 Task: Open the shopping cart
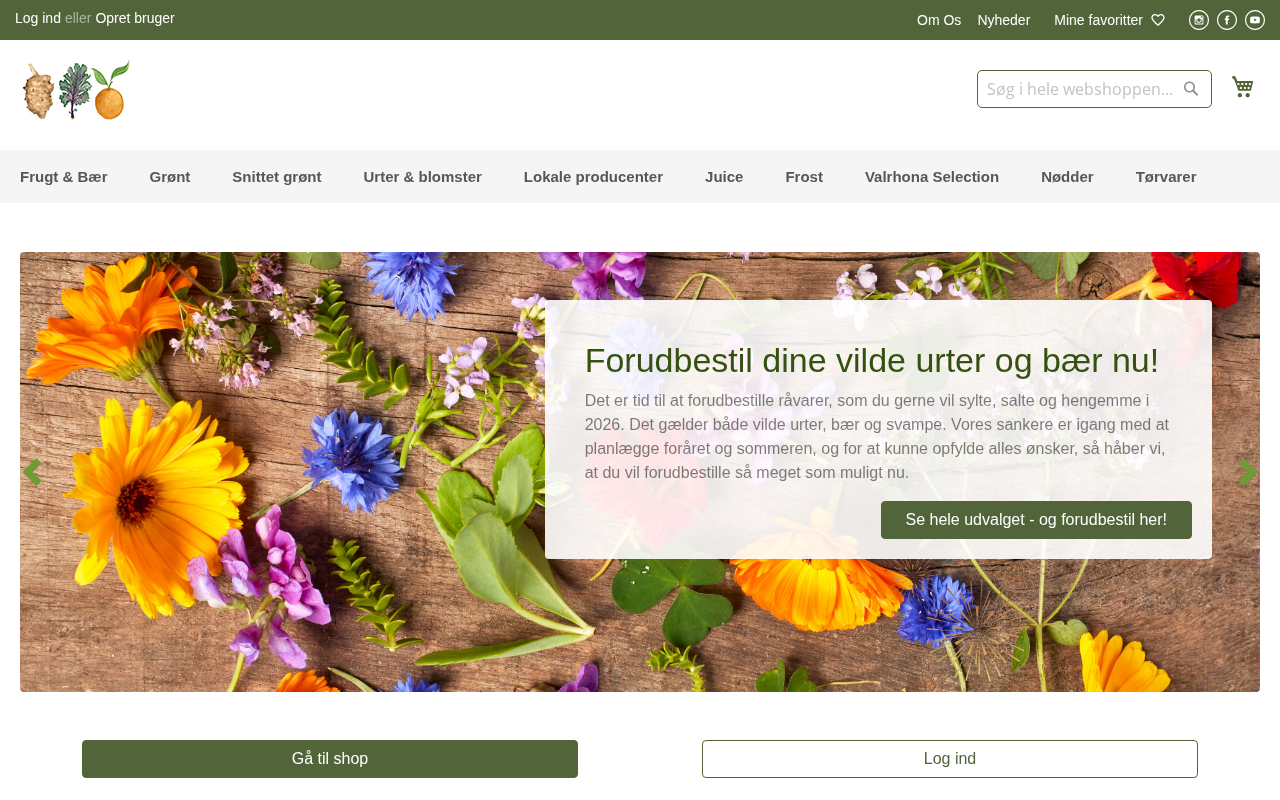pyautogui.click(x=1243, y=87)
